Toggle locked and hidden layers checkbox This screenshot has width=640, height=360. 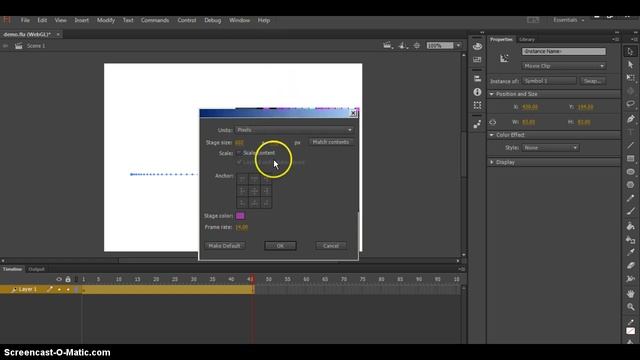[x=239, y=162]
